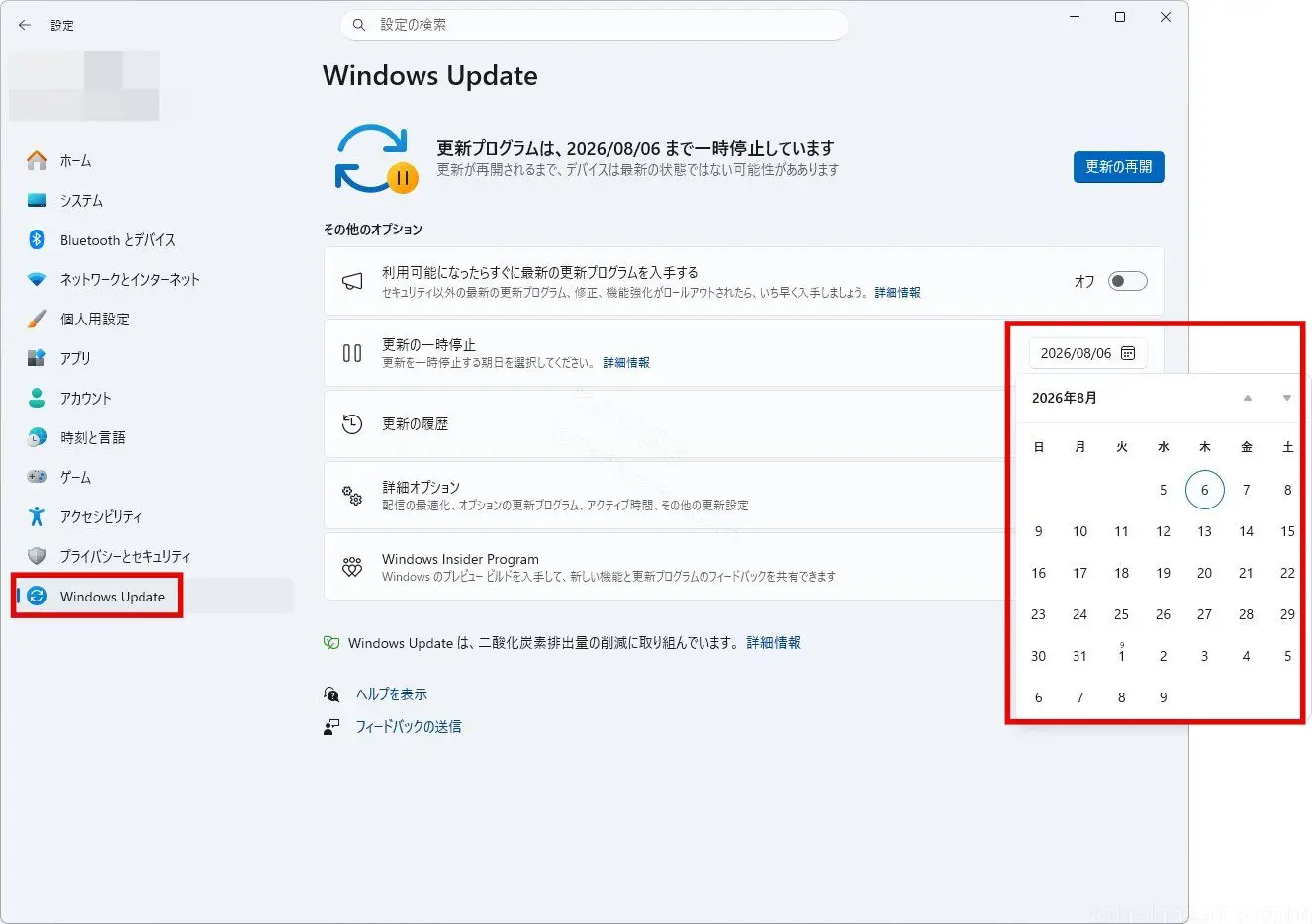Click the 2026年8月 calendar header
The width and height of the screenshot is (1312, 924).
click(x=1065, y=398)
